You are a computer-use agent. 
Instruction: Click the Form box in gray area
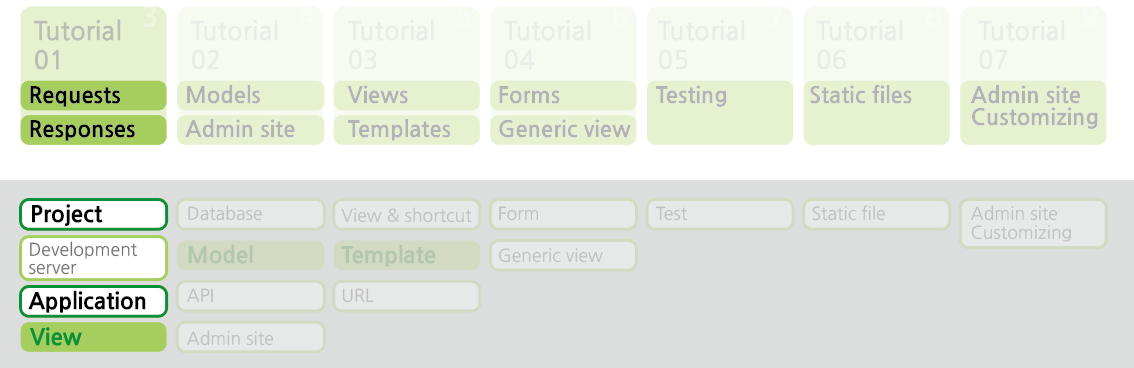coord(563,214)
